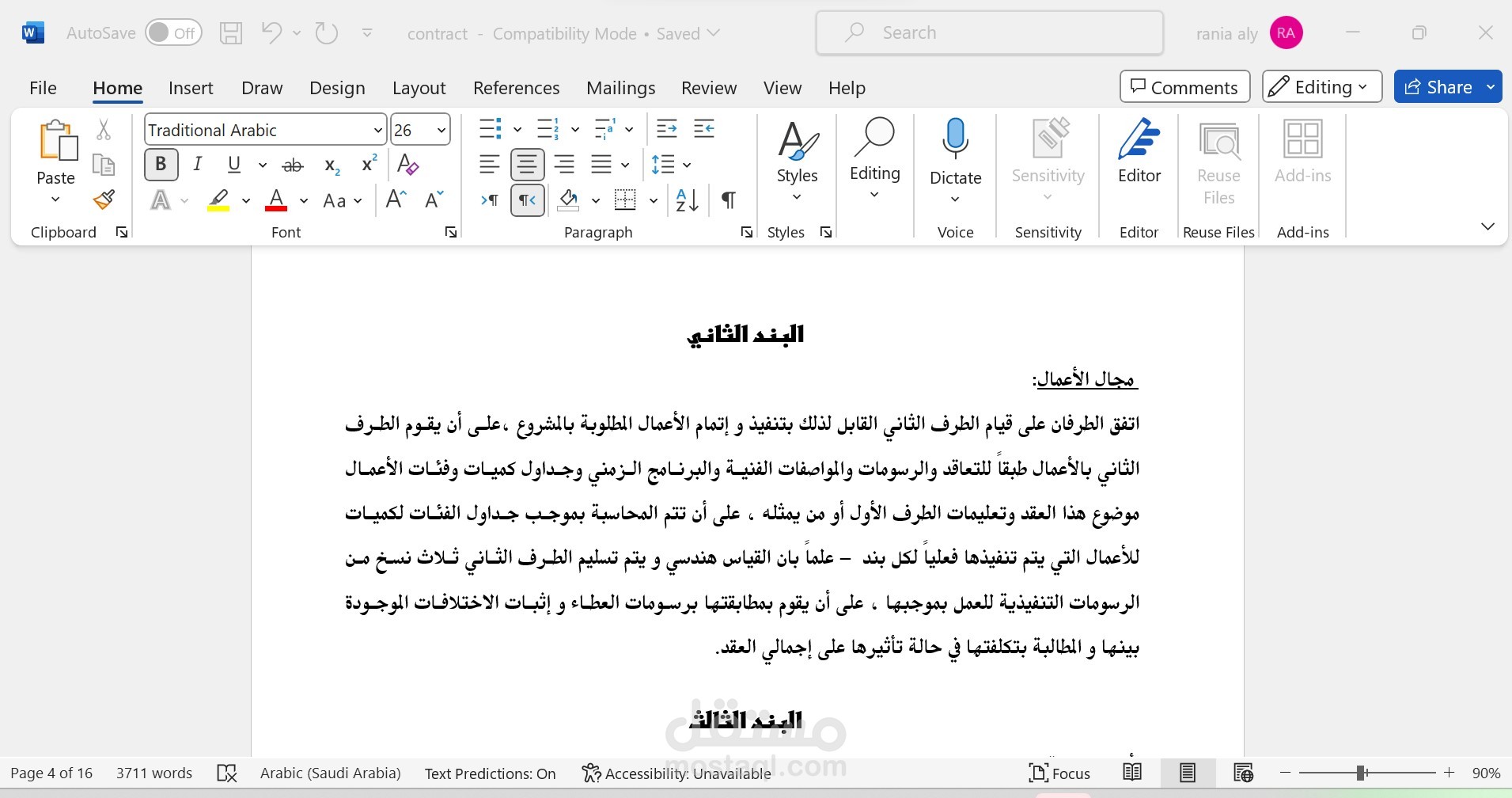This screenshot has width=1512, height=798.
Task: Toggle Underline formatting
Action: (x=234, y=165)
